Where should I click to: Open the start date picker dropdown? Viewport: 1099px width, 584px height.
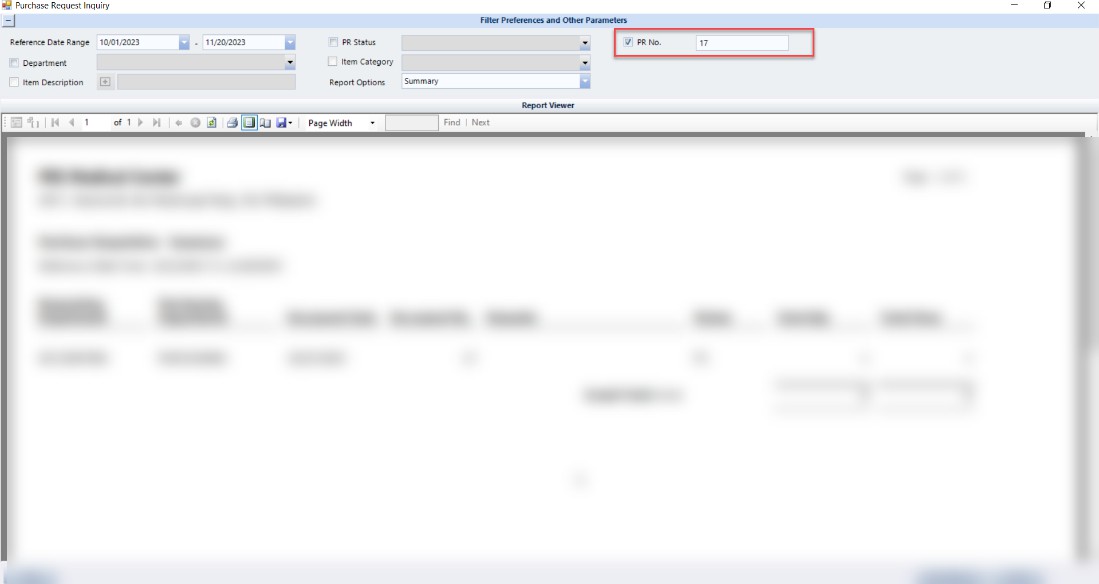pyautogui.click(x=184, y=43)
